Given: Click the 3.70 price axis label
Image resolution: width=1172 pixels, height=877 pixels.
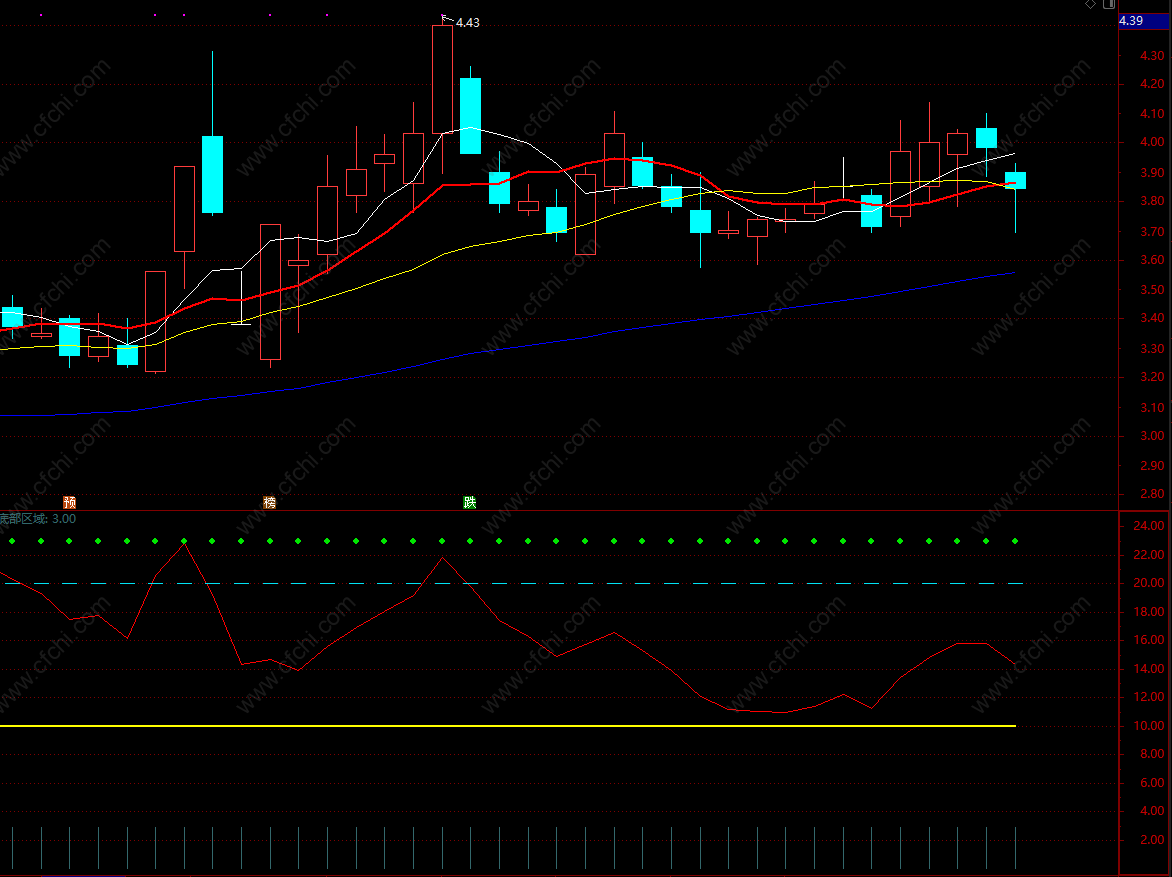Looking at the screenshot, I should pos(1152,231).
